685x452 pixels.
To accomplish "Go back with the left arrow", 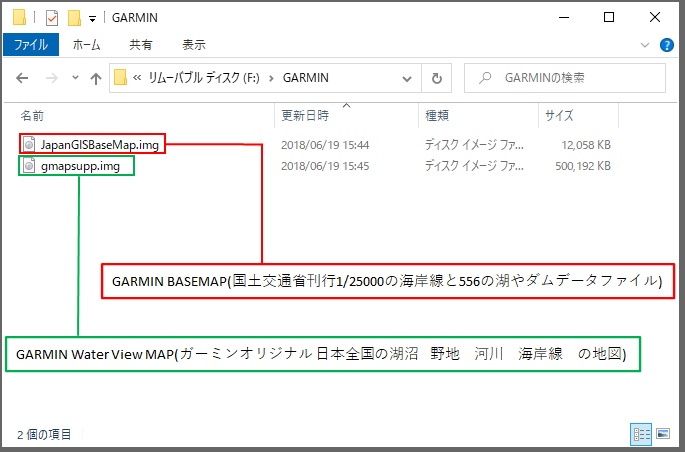I will pyautogui.click(x=22, y=78).
